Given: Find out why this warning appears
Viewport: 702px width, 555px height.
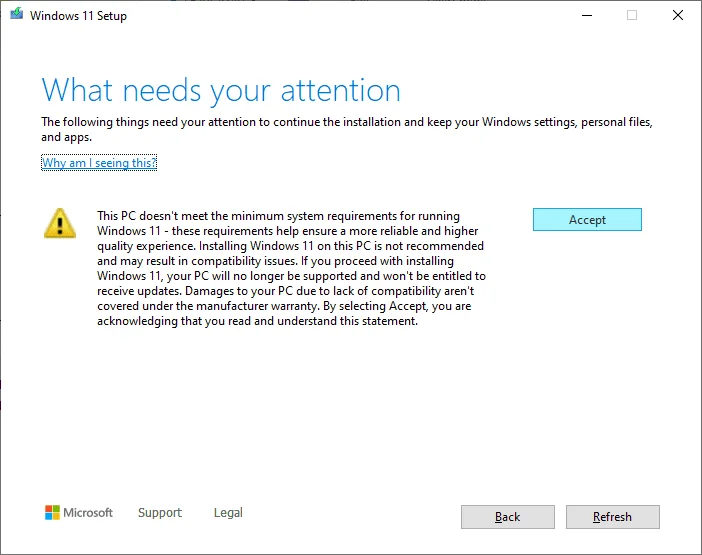Looking at the screenshot, I should pos(99,162).
